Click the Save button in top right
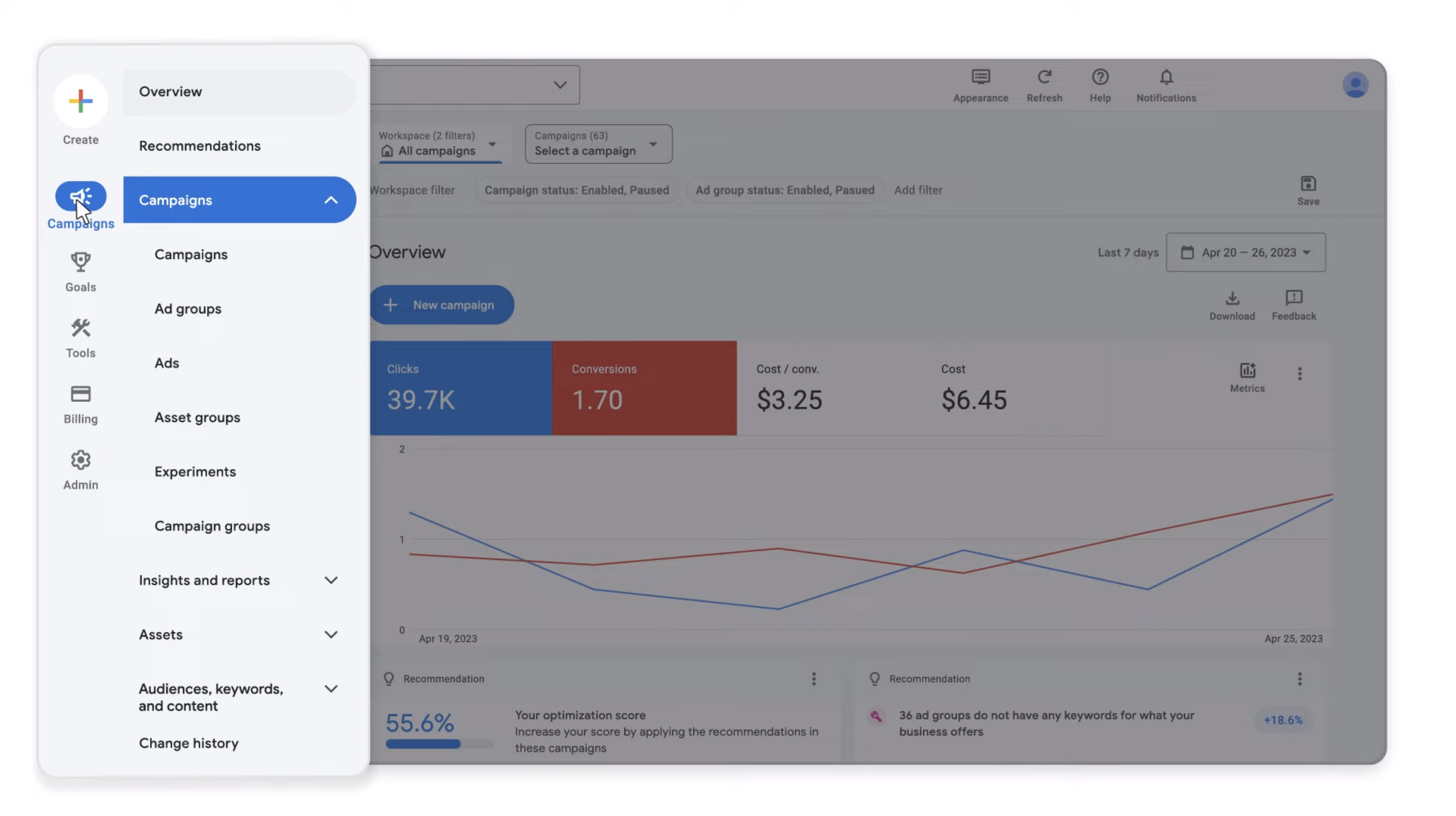The width and height of the screenshot is (1456, 816). (x=1308, y=190)
